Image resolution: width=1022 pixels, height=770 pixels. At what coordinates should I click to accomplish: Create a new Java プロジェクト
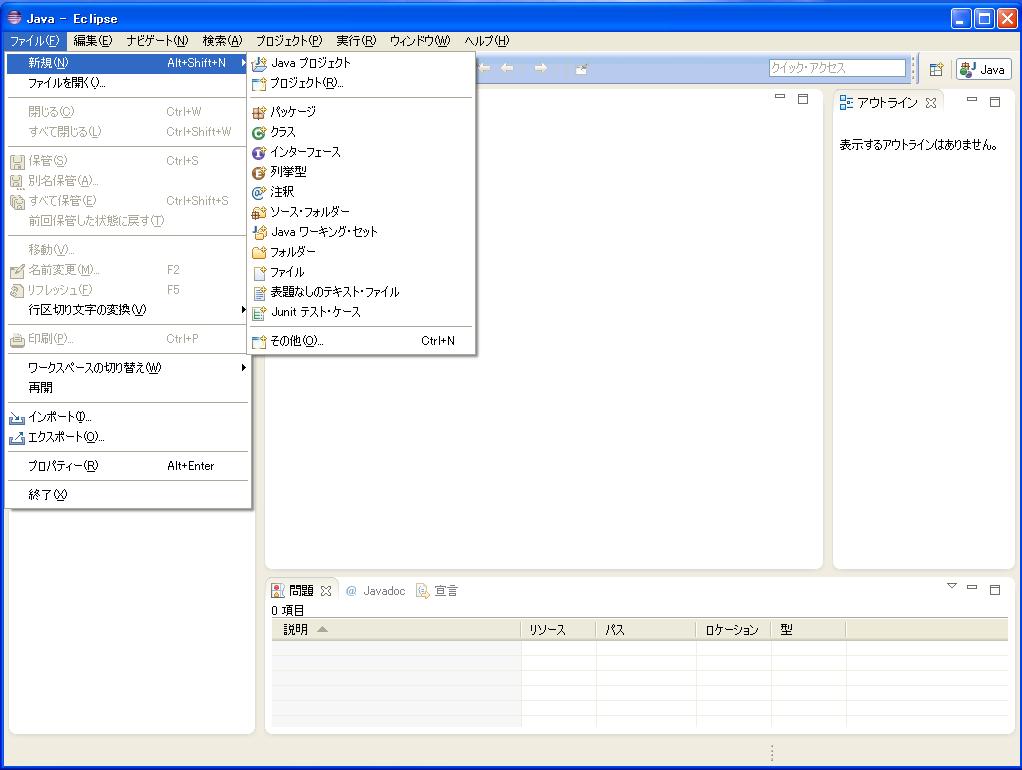[x=361, y=63]
